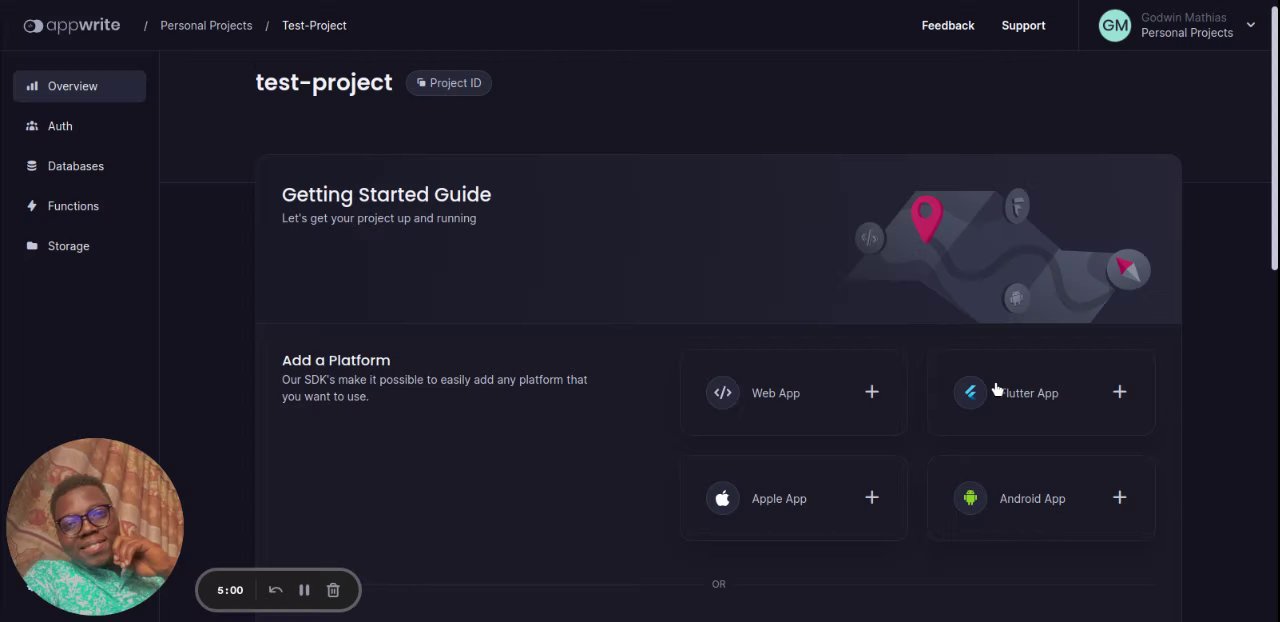
Task: Click the Android robot icon
Action: click(x=970, y=498)
